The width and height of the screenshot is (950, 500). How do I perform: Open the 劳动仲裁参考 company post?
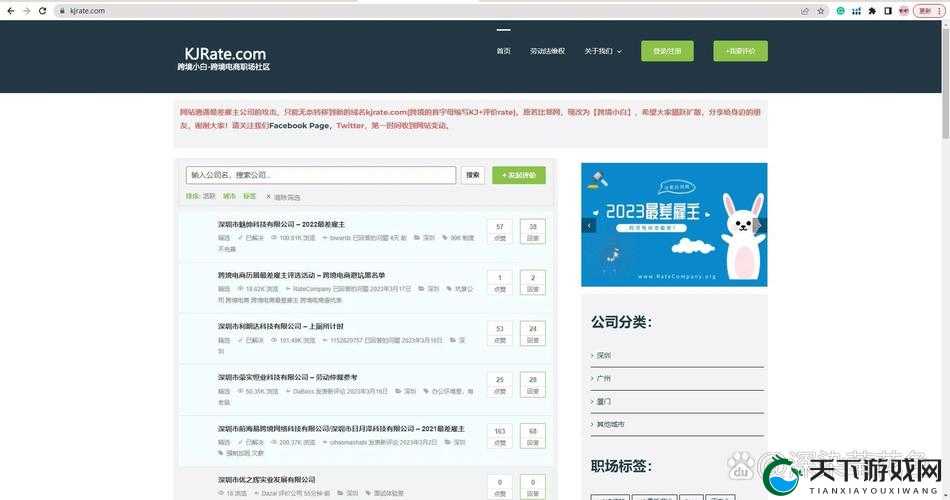288,377
